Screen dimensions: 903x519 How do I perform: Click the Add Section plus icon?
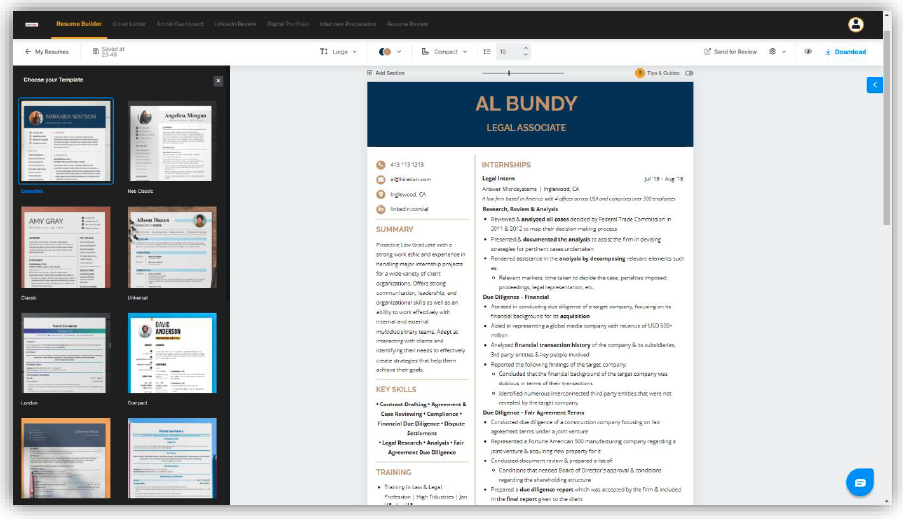tap(369, 73)
